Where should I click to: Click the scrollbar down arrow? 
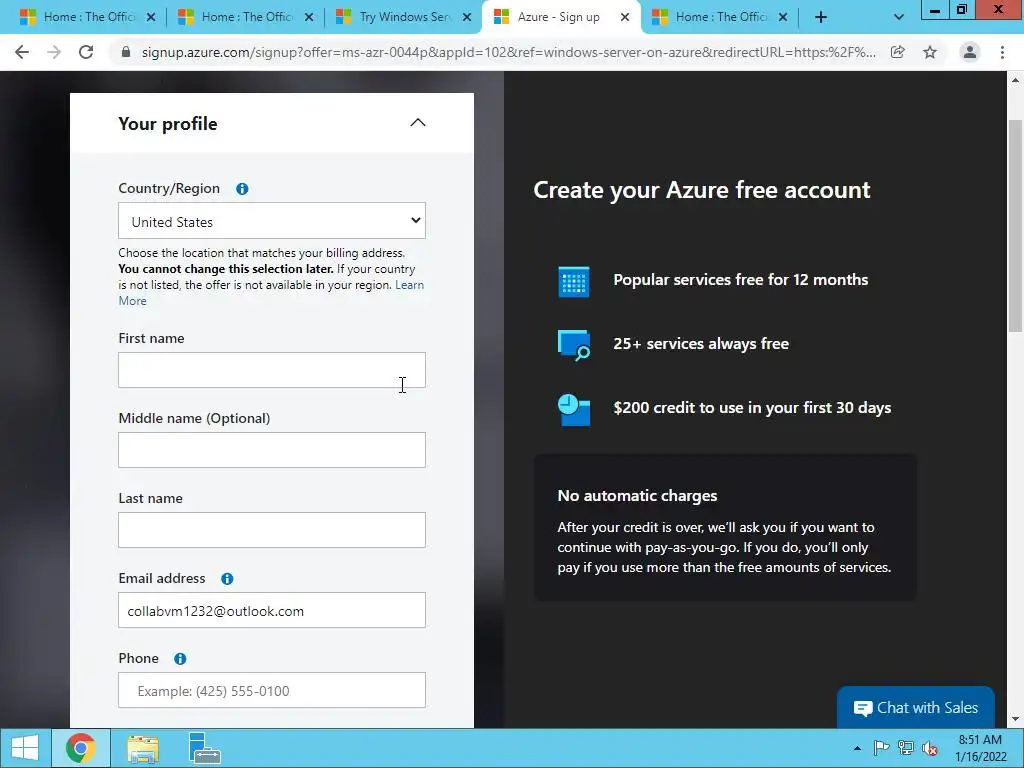pyautogui.click(x=1015, y=720)
